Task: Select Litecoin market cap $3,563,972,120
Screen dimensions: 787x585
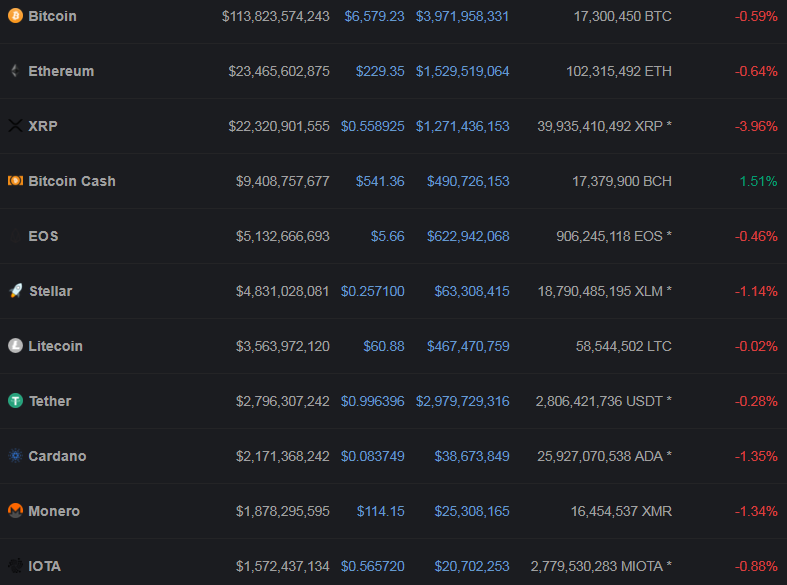Action: point(283,346)
